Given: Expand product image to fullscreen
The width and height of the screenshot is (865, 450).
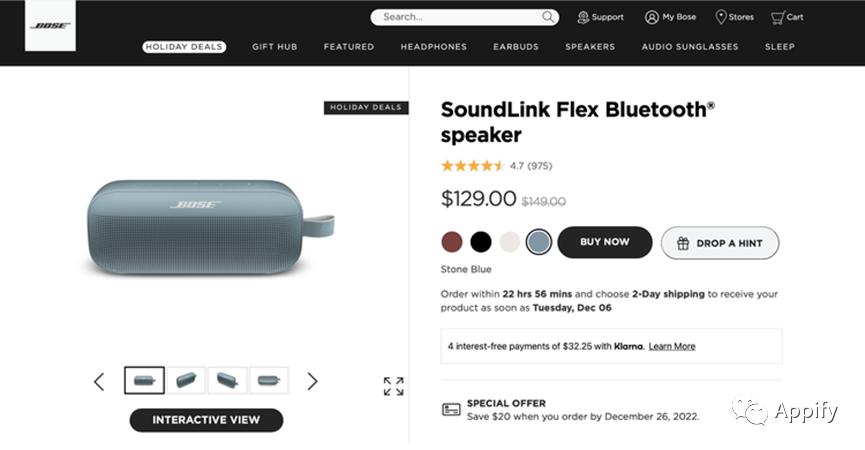Looking at the screenshot, I should click(x=393, y=386).
